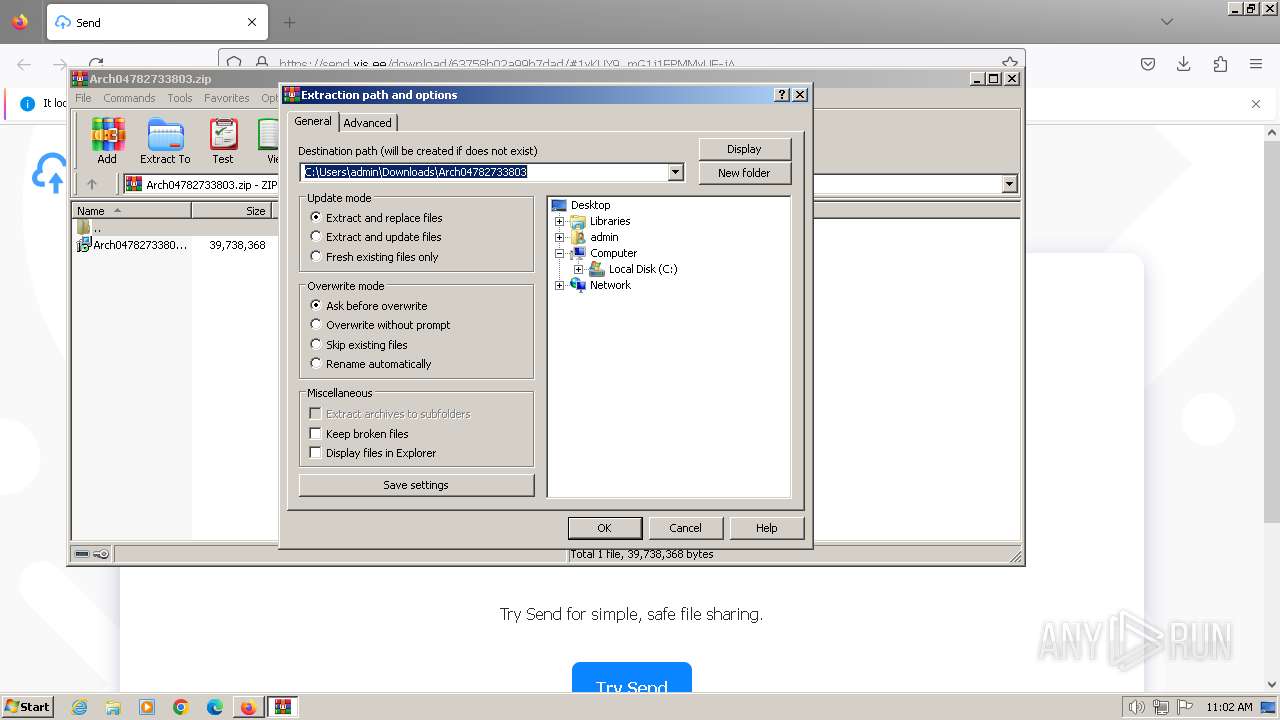Open Internet Explorer from the taskbar
This screenshot has height=720, width=1280.
coord(79,707)
